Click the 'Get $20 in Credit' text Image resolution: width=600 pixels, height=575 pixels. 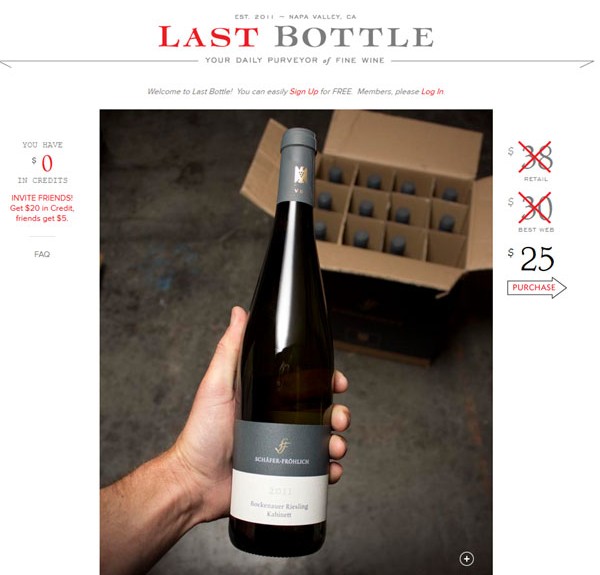pyautogui.click(x=42, y=208)
